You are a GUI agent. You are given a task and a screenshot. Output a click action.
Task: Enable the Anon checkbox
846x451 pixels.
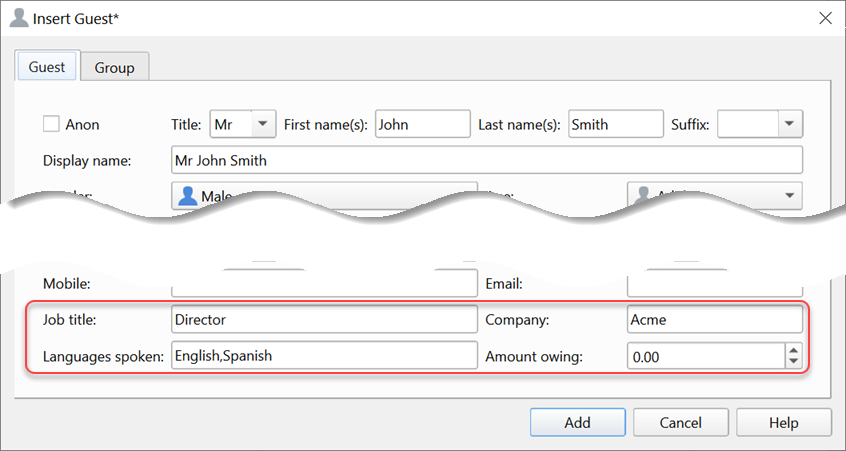tap(52, 125)
